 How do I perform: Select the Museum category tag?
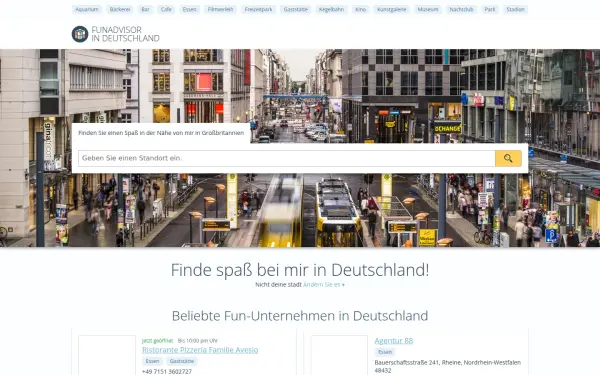coord(428,9)
